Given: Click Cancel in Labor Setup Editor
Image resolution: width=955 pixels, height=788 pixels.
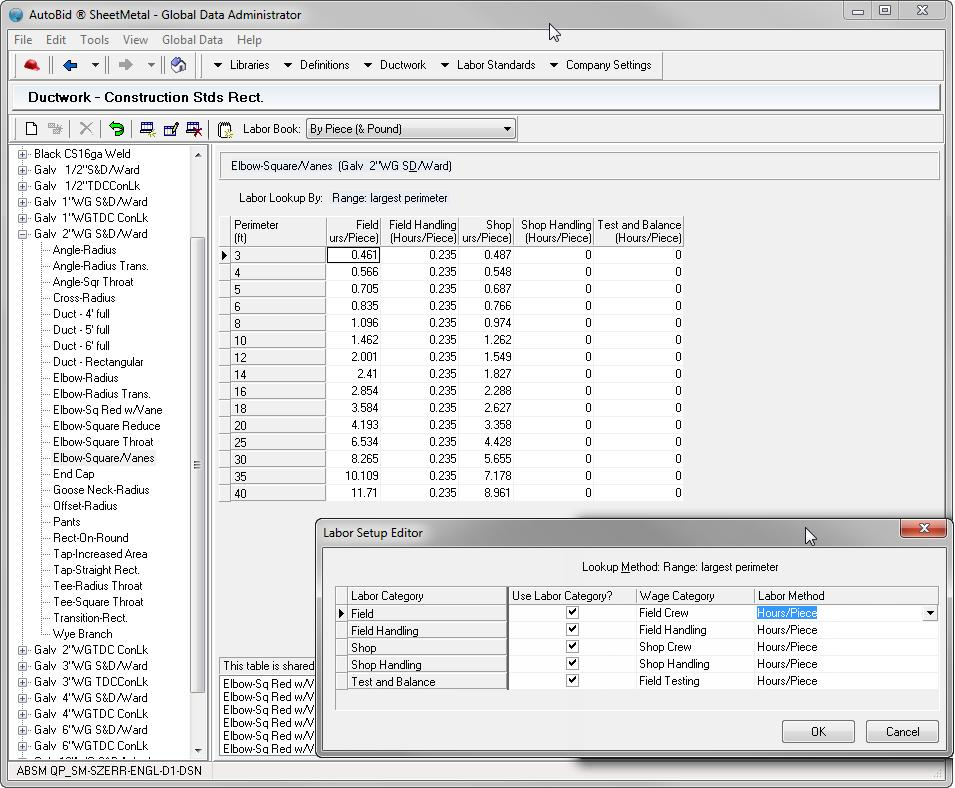Looking at the screenshot, I should coord(902,731).
